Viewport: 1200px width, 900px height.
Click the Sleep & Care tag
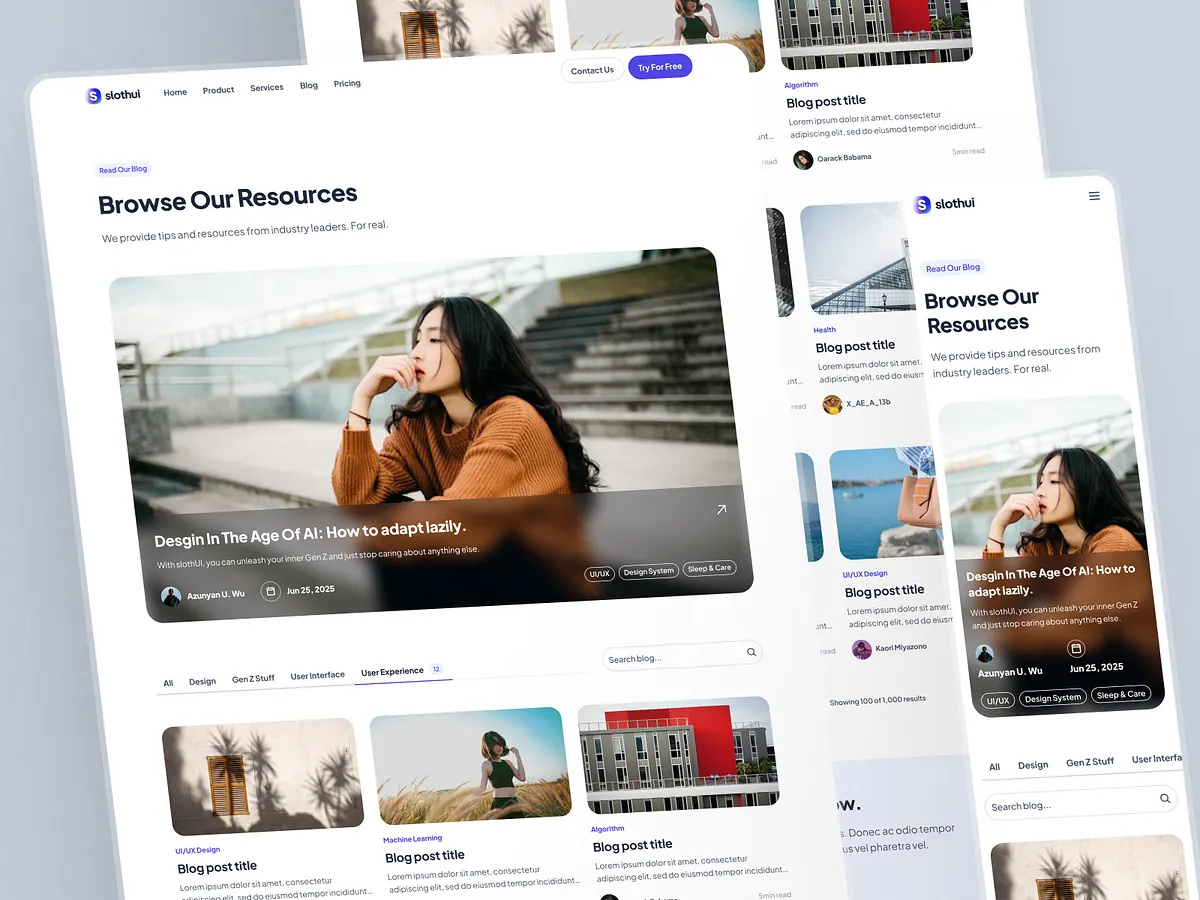[x=710, y=567]
